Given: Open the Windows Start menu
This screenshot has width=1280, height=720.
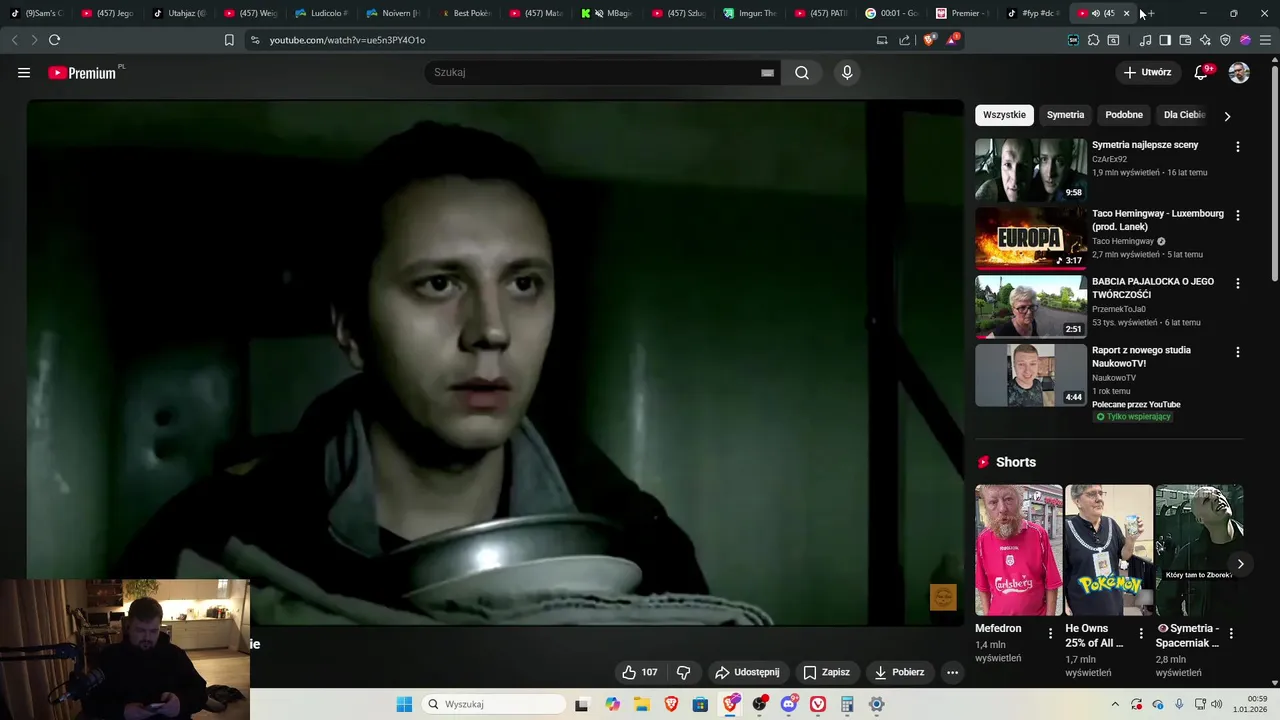Looking at the screenshot, I should coord(404,704).
